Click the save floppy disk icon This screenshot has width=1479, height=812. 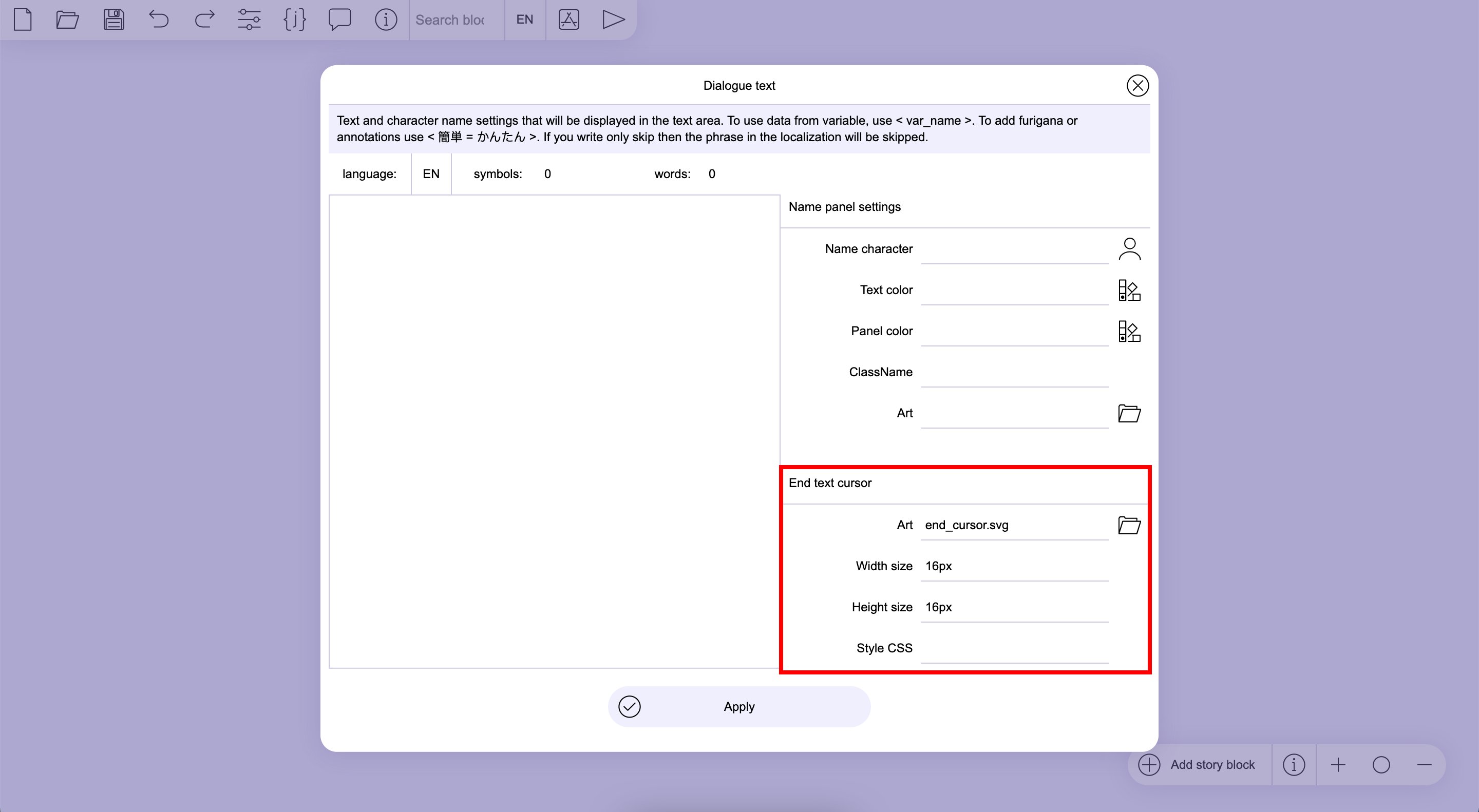[x=113, y=20]
